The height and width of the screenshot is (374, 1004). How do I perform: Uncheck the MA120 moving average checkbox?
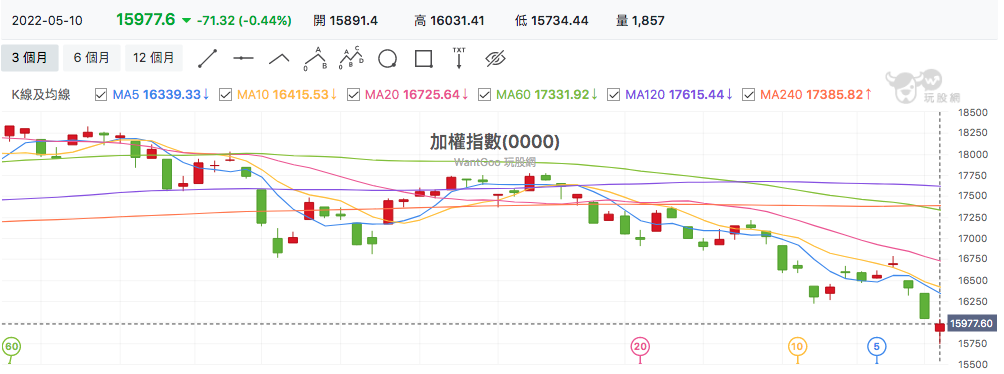pos(613,95)
